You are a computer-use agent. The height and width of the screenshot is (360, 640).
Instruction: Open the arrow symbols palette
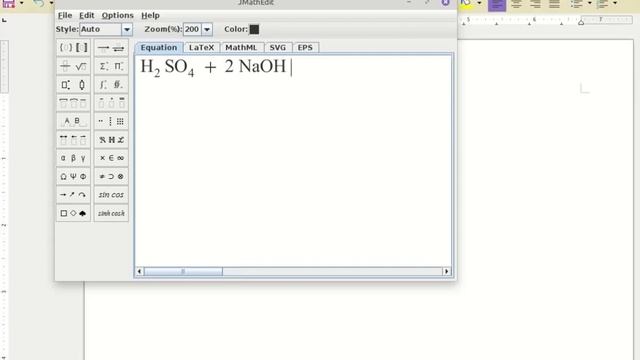(73, 195)
